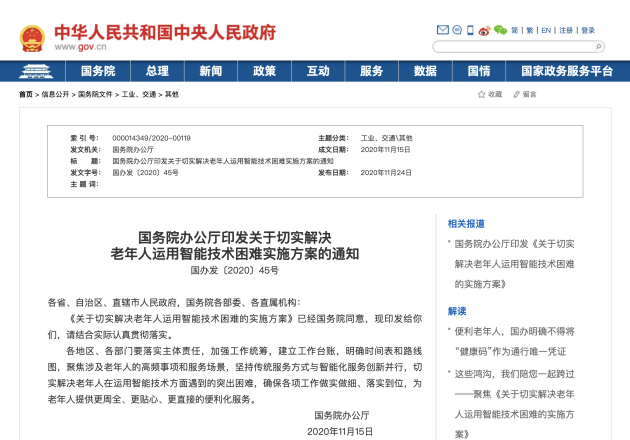Click the mobile phone icon
630x440 pixels.
point(470,30)
